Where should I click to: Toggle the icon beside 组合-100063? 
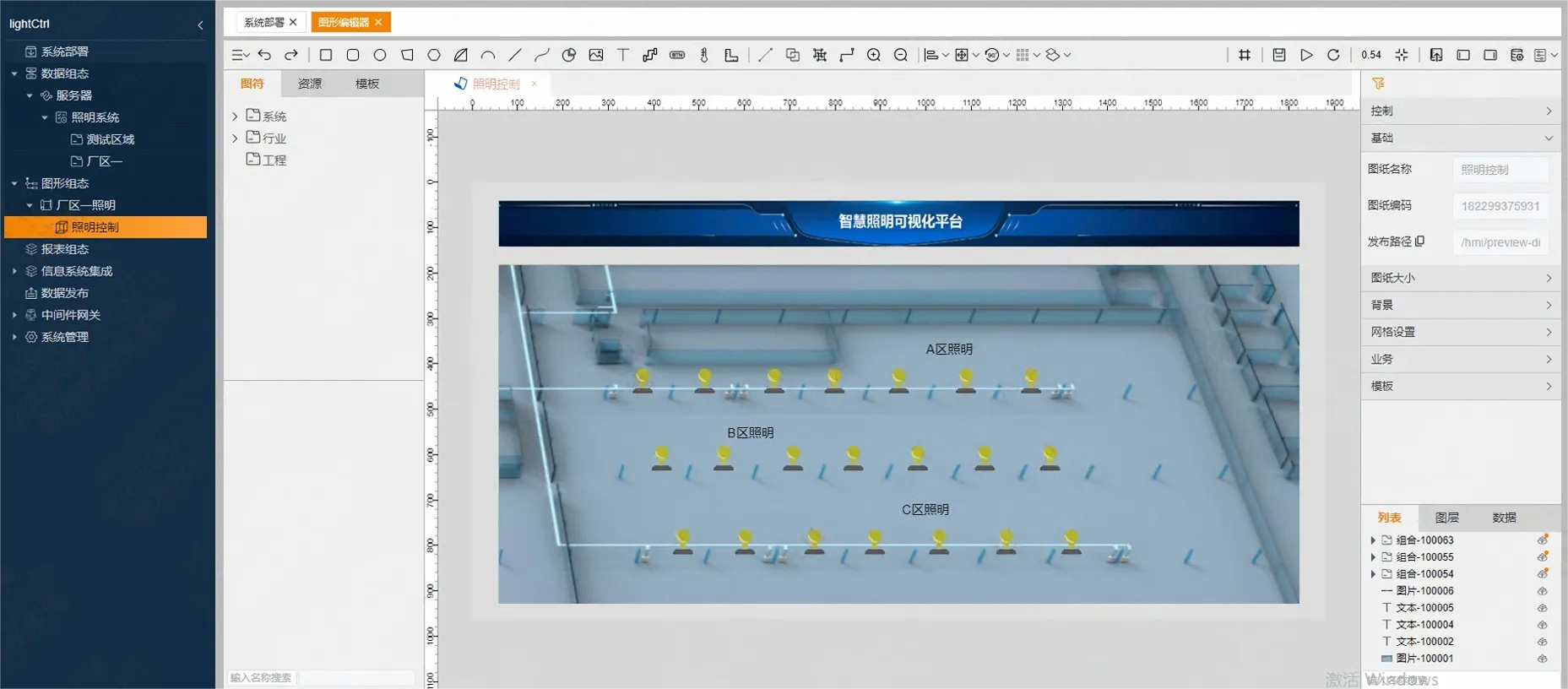click(x=1542, y=540)
